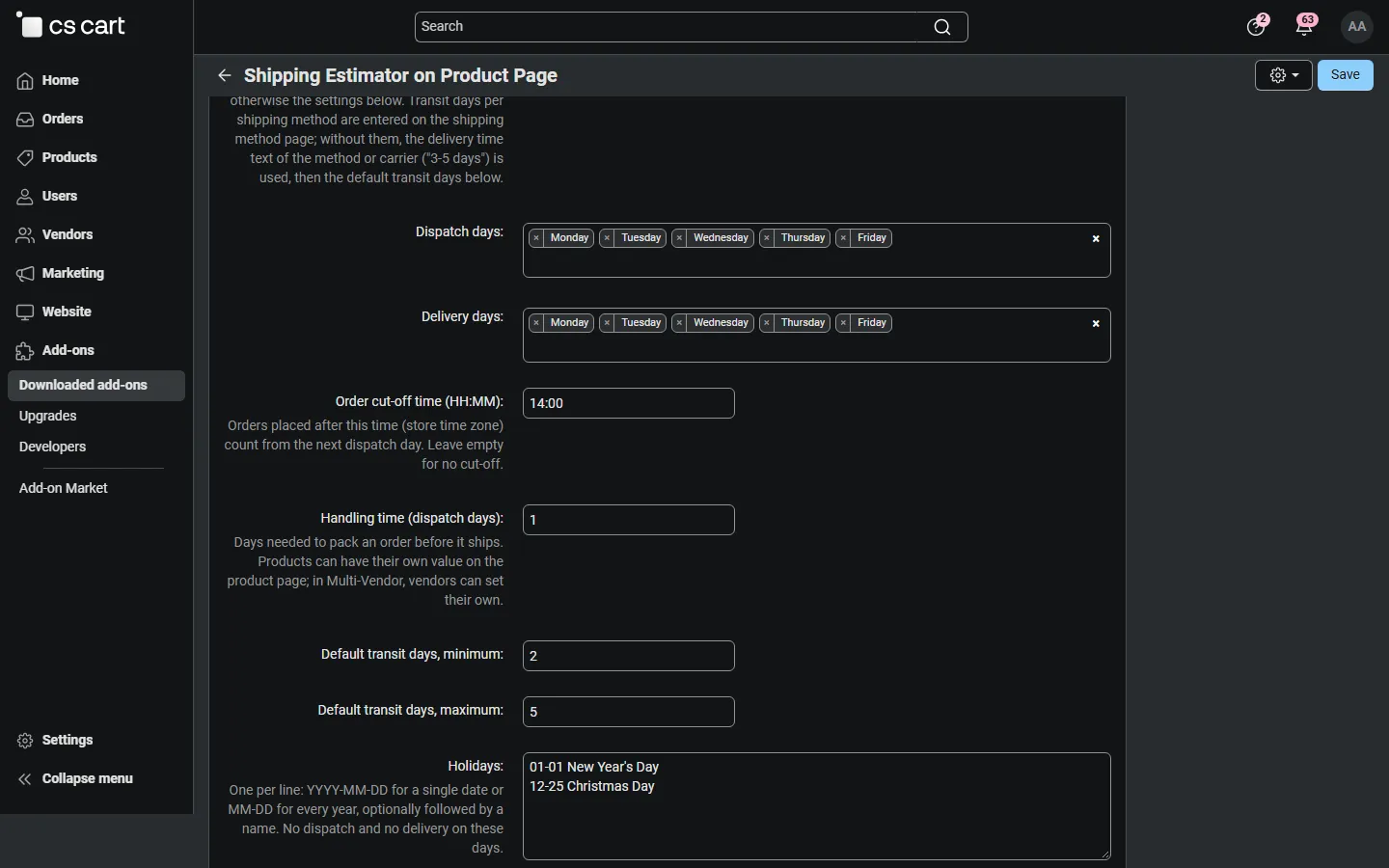Click the Default transit days minimum field
The image size is (1389, 868).
coord(629,656)
